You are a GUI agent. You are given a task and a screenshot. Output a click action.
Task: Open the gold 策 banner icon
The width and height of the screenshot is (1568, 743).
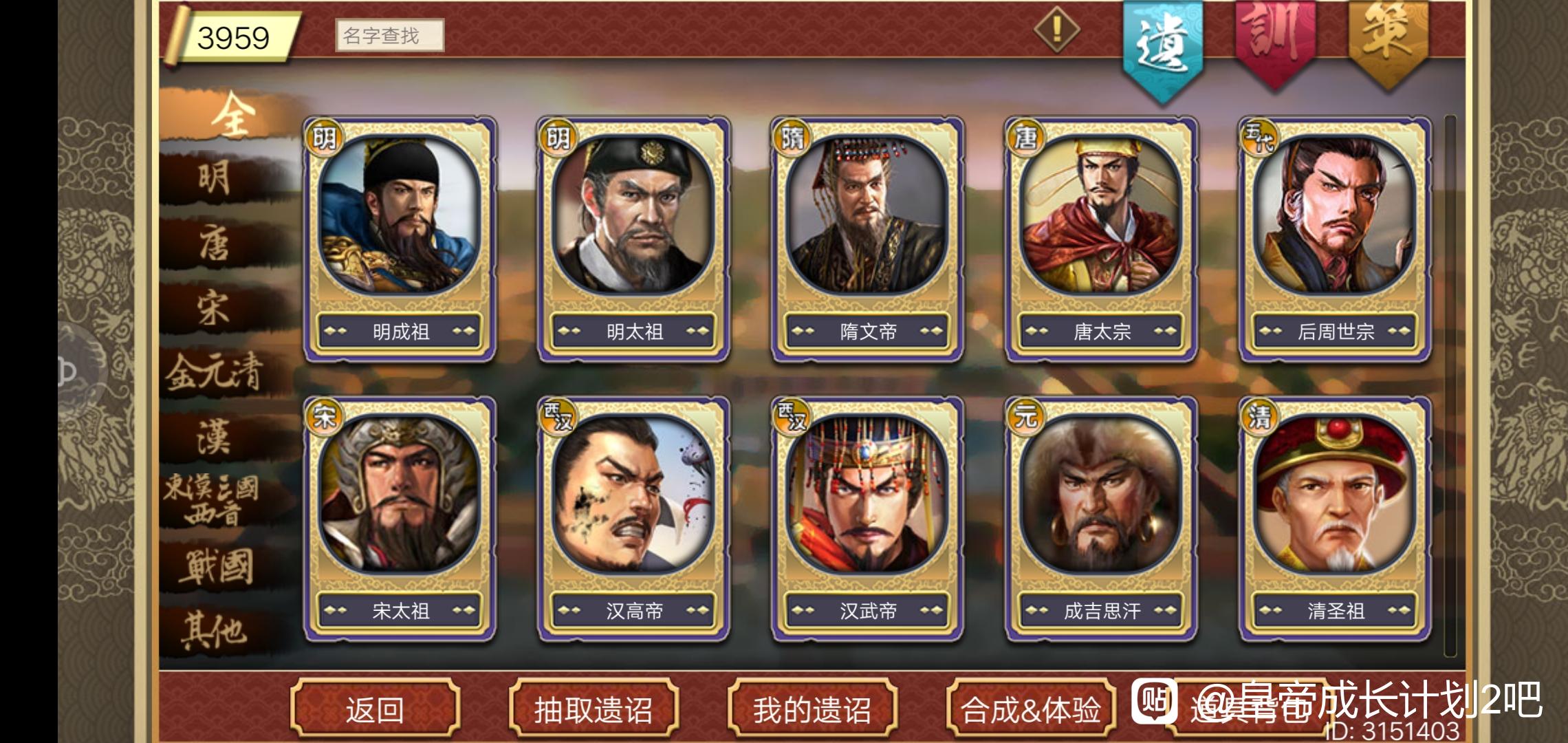tap(1389, 43)
